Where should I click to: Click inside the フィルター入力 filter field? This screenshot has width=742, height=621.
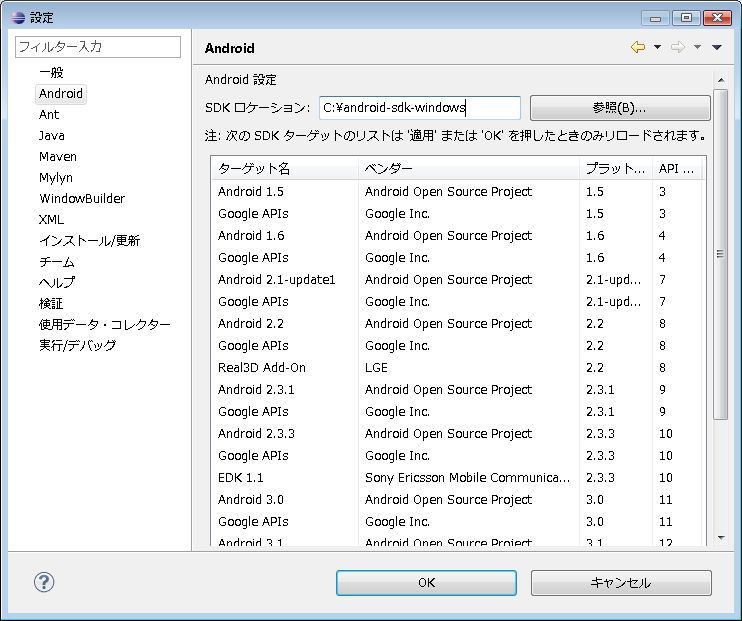(x=98, y=47)
